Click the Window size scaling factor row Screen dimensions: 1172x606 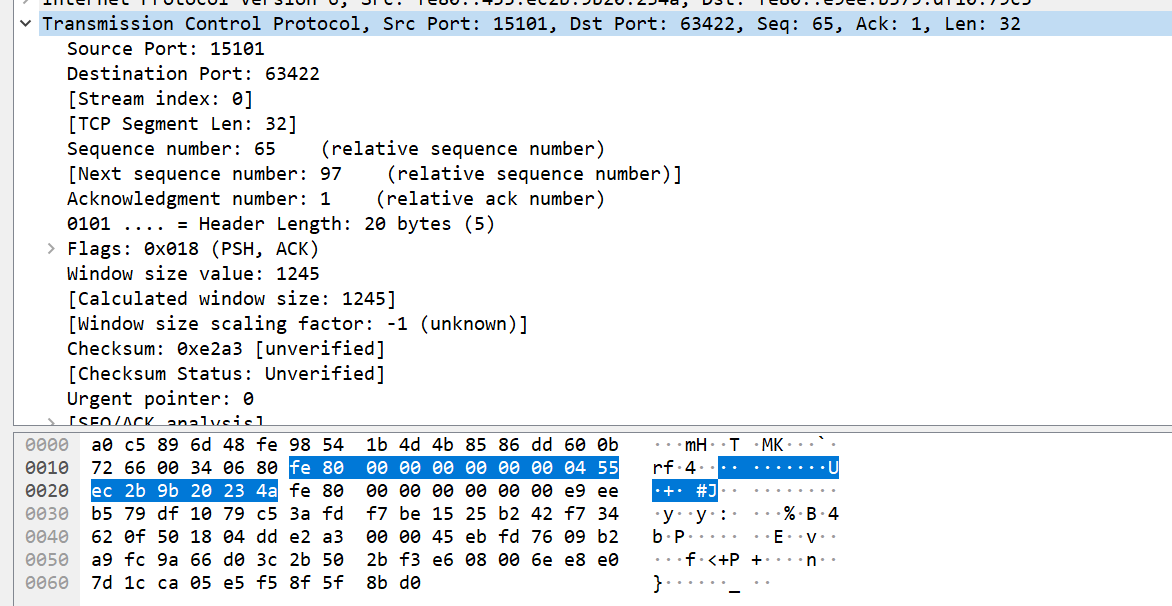point(297,324)
